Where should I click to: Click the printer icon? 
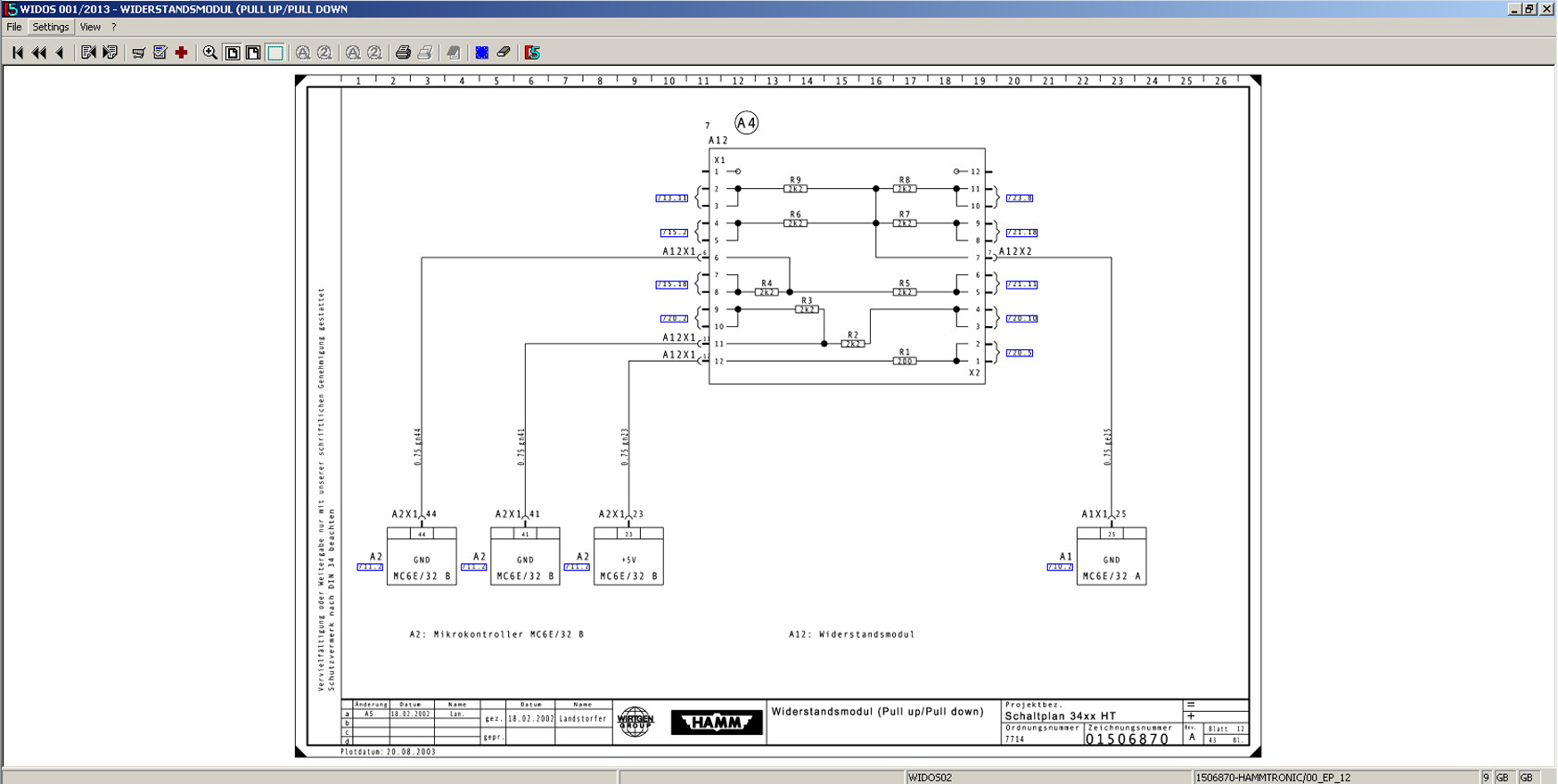[403, 53]
